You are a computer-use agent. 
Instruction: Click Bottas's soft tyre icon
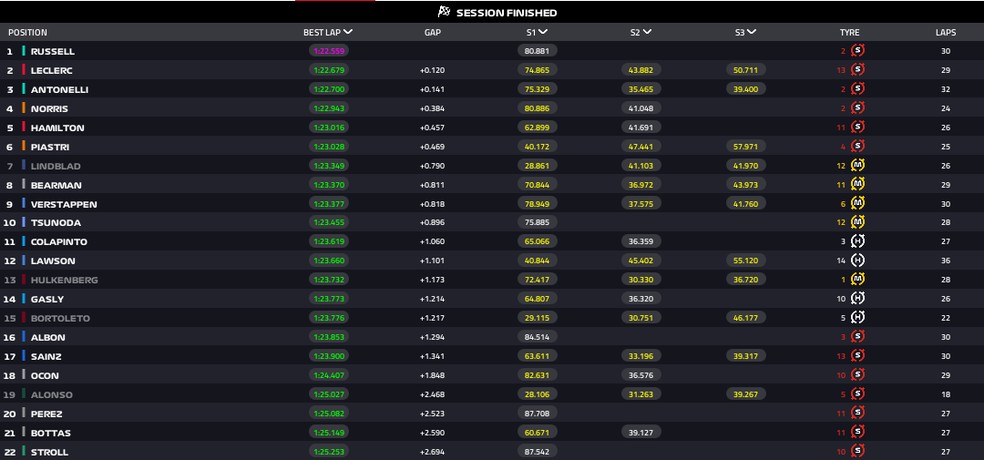(857, 433)
